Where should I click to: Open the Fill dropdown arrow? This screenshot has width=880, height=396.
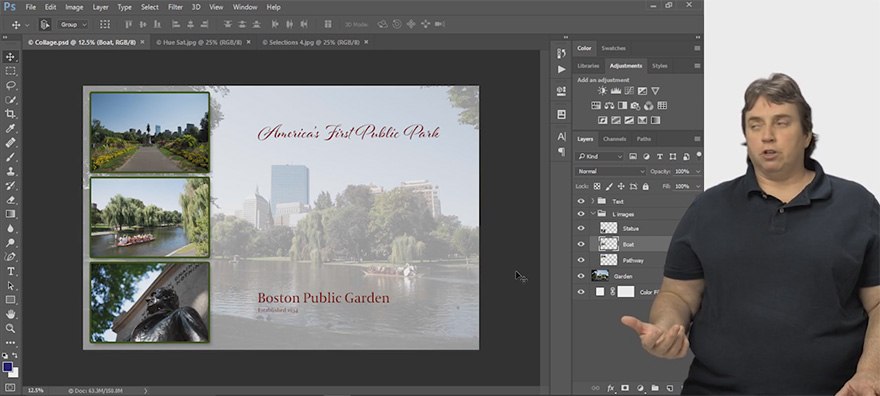click(x=698, y=186)
